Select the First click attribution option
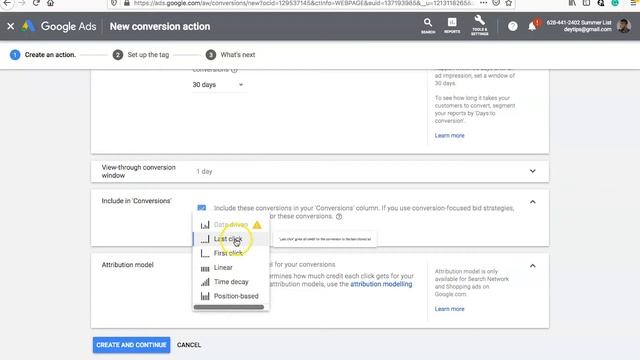 tap(231, 253)
